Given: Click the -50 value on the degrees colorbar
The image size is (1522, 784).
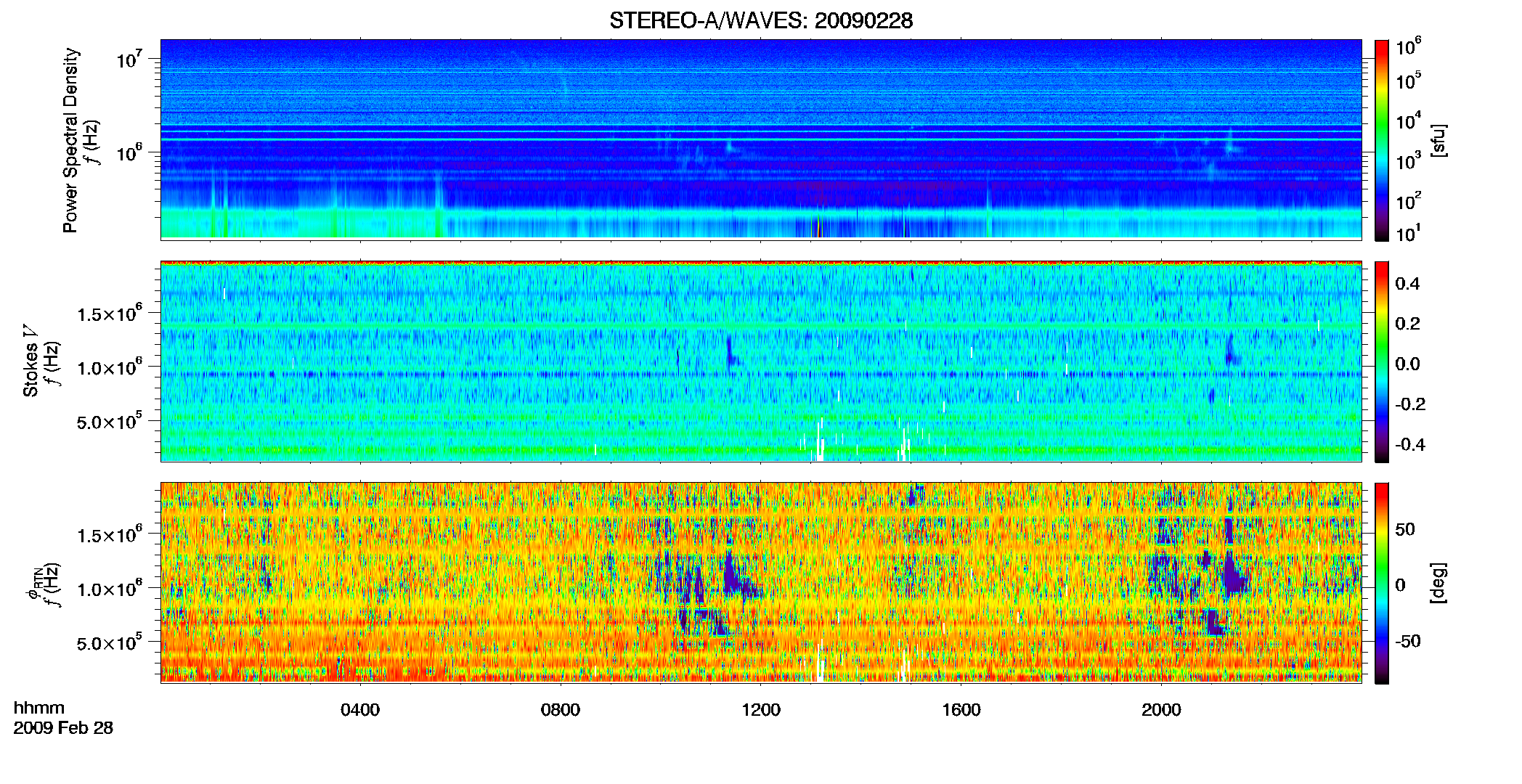Looking at the screenshot, I should tap(1408, 641).
